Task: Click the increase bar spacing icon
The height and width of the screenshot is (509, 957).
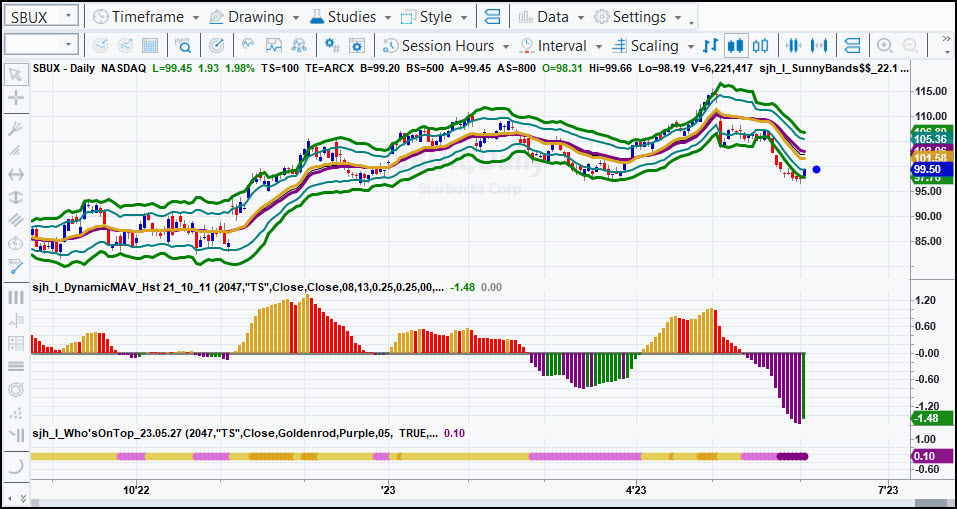Action: click(818, 46)
